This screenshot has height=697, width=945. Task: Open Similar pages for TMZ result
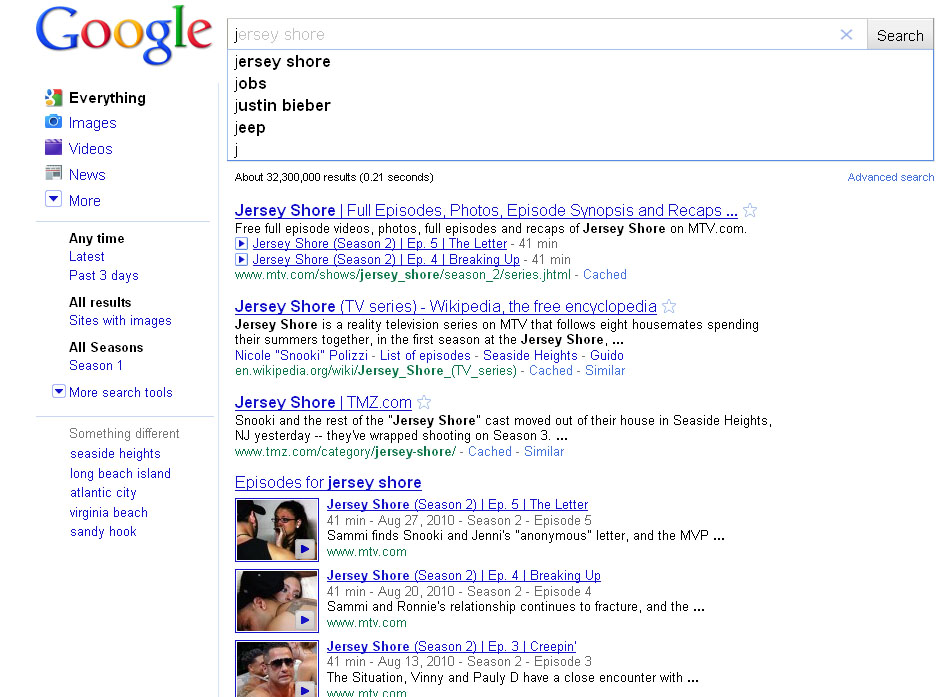544,451
